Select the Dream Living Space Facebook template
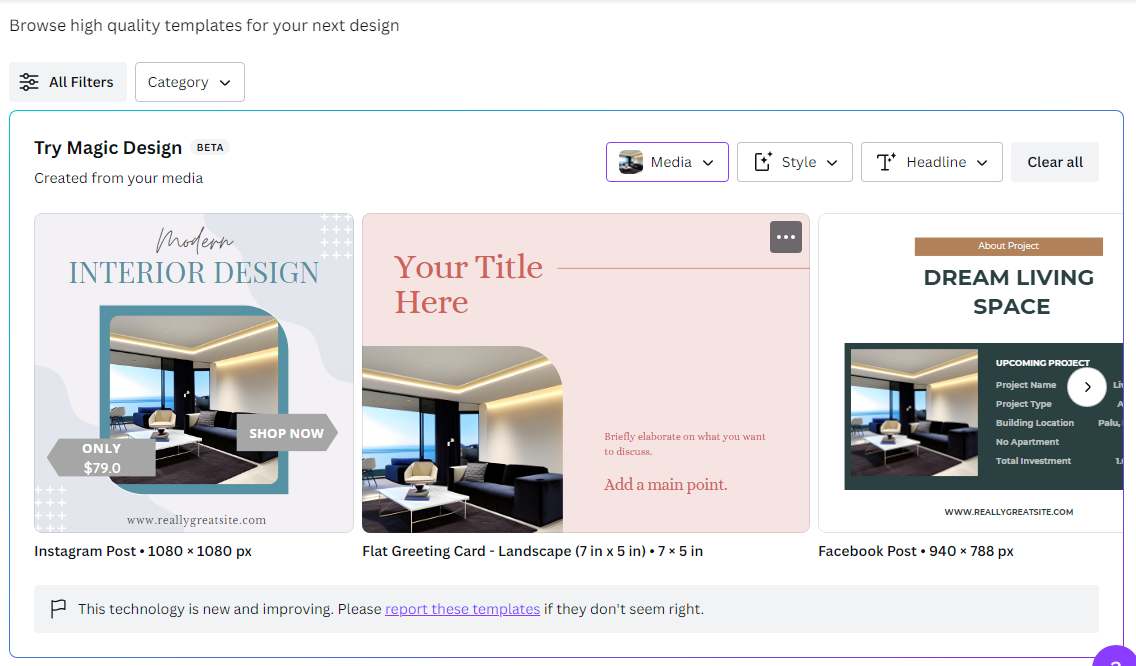The height and width of the screenshot is (666, 1136). pyautogui.click(x=971, y=373)
